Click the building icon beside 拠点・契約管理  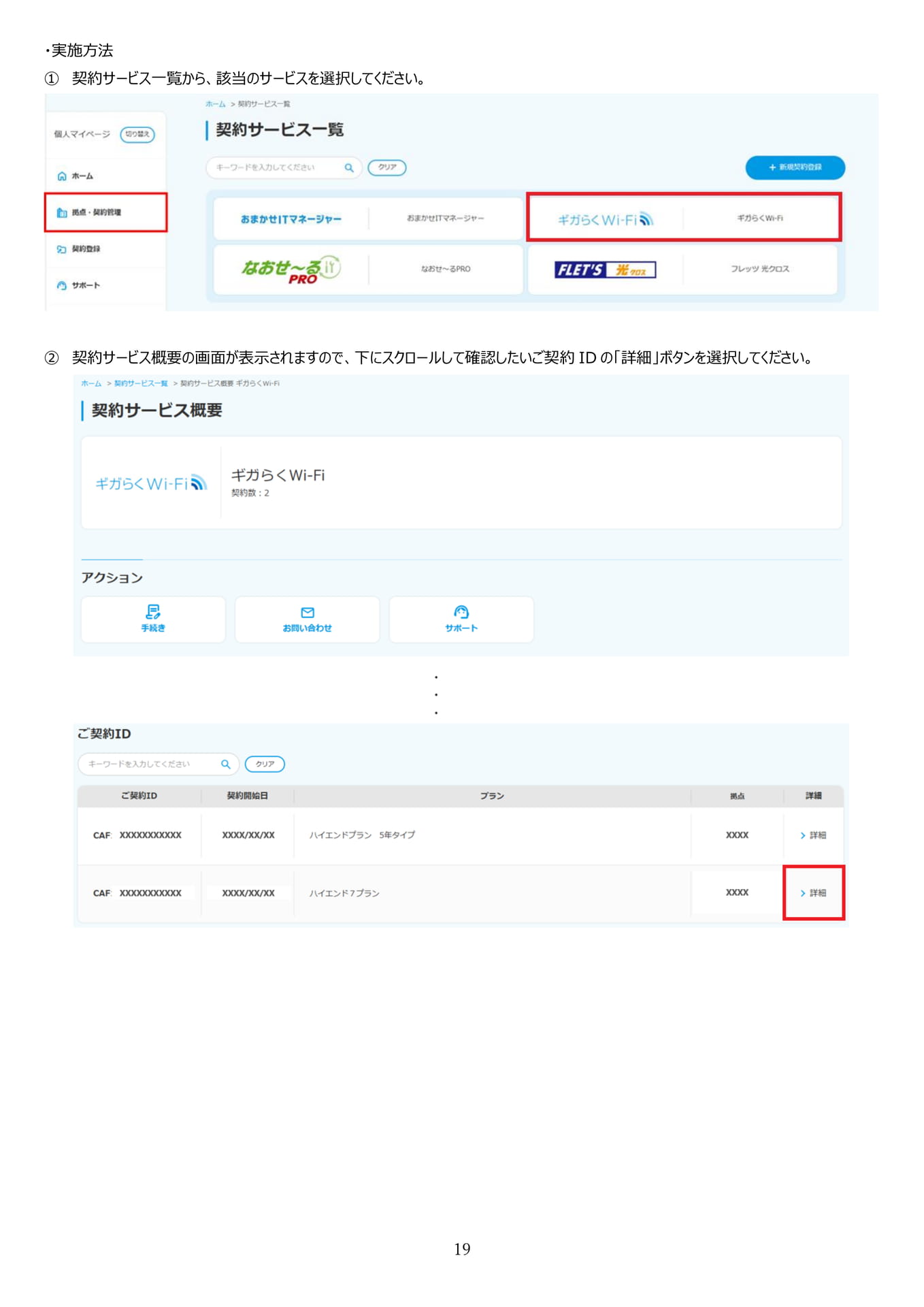tap(62, 212)
